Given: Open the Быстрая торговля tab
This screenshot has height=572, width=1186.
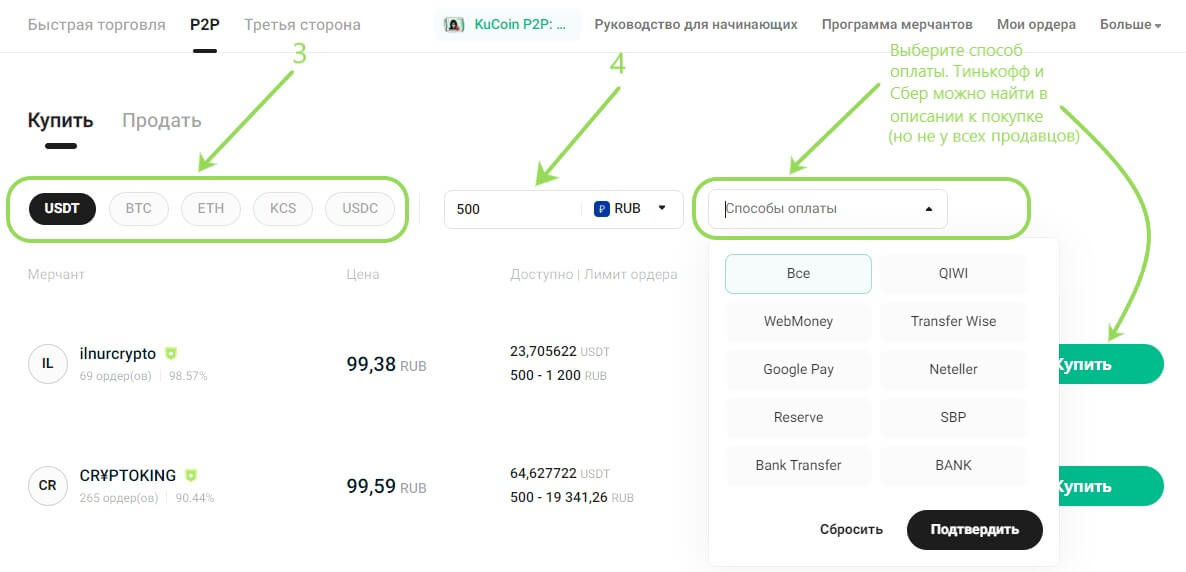Looking at the screenshot, I should tap(97, 24).
